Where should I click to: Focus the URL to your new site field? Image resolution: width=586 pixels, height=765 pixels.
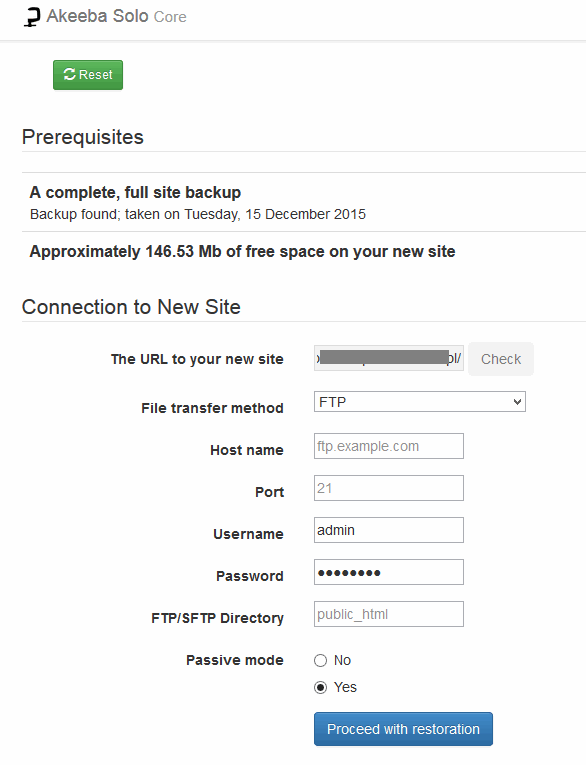pos(389,359)
